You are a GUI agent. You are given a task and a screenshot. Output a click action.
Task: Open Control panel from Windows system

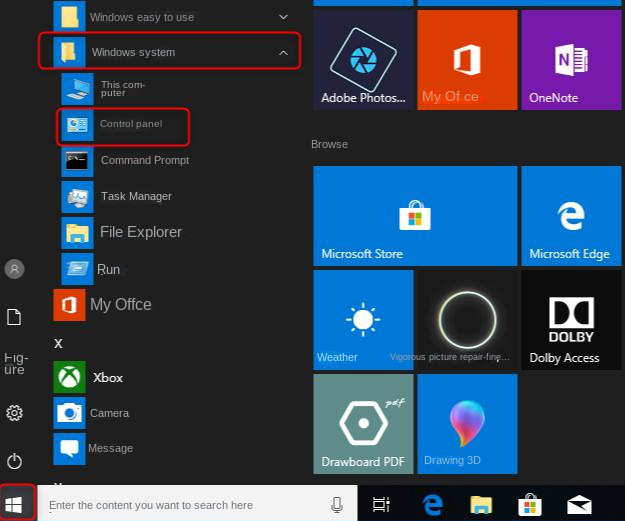click(x=123, y=125)
